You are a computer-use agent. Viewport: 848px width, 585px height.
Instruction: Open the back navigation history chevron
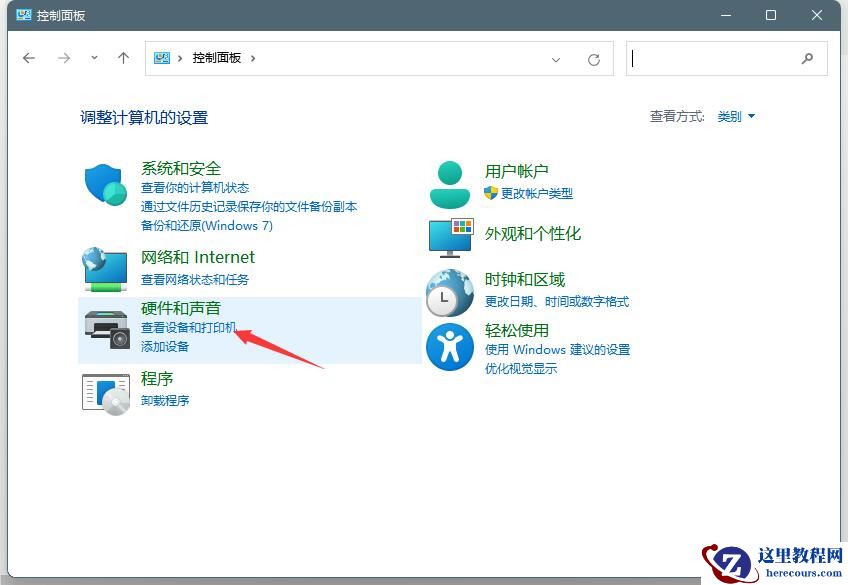pos(94,58)
